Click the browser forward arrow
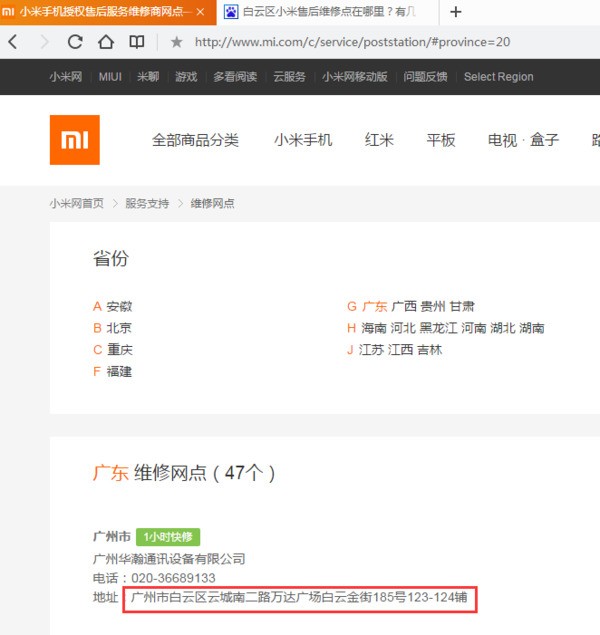This screenshot has width=600, height=635. (43, 42)
